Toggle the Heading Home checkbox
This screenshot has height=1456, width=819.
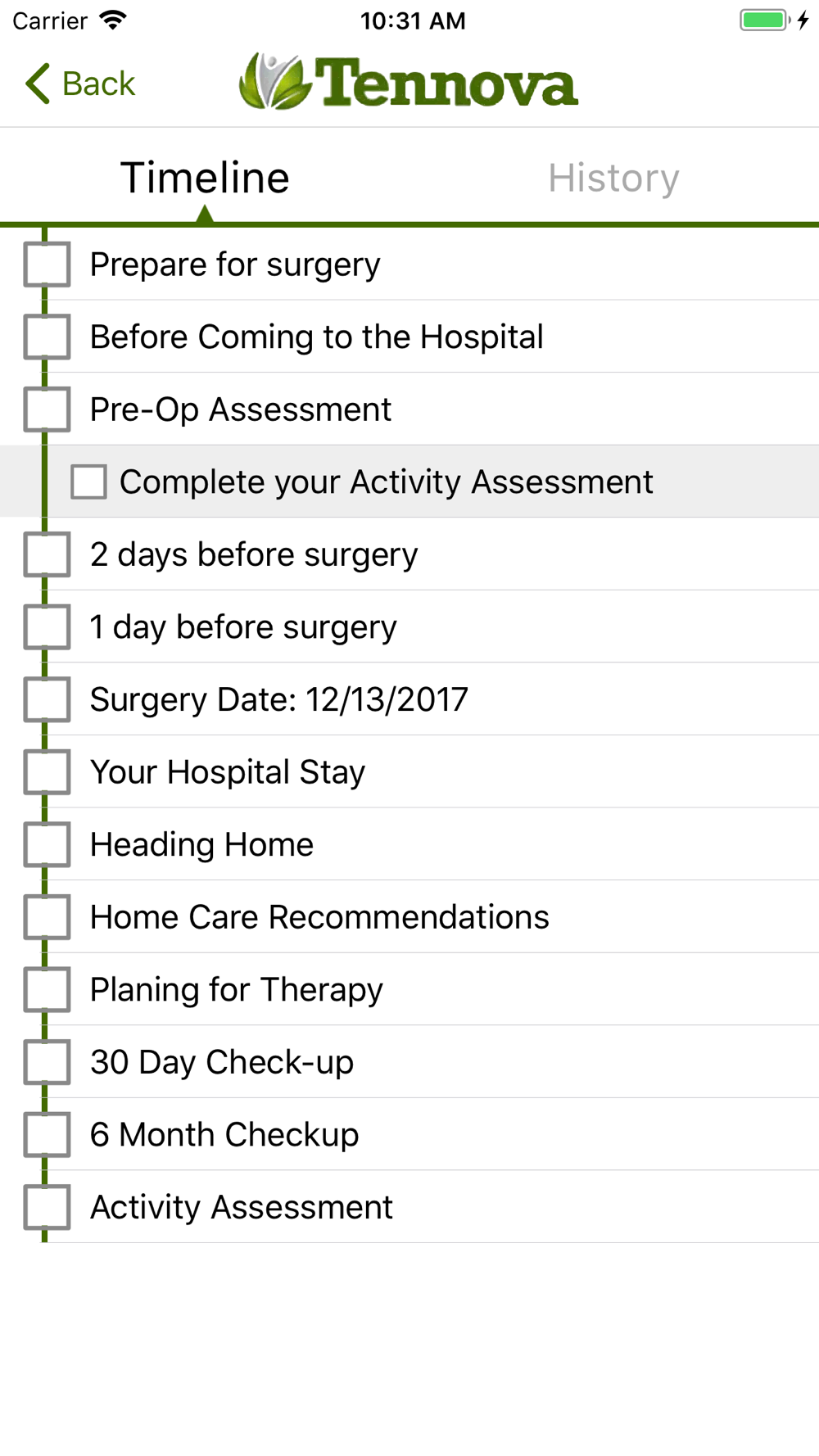pos(47,844)
